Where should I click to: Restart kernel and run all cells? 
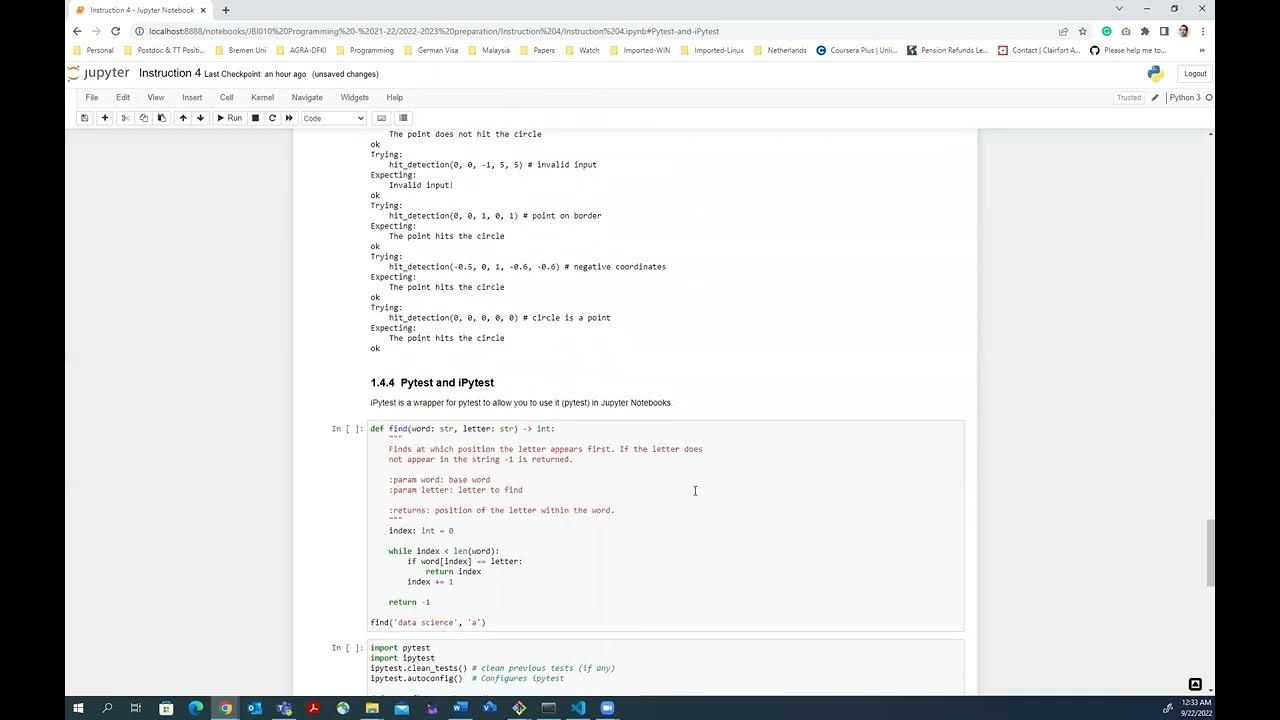click(289, 118)
